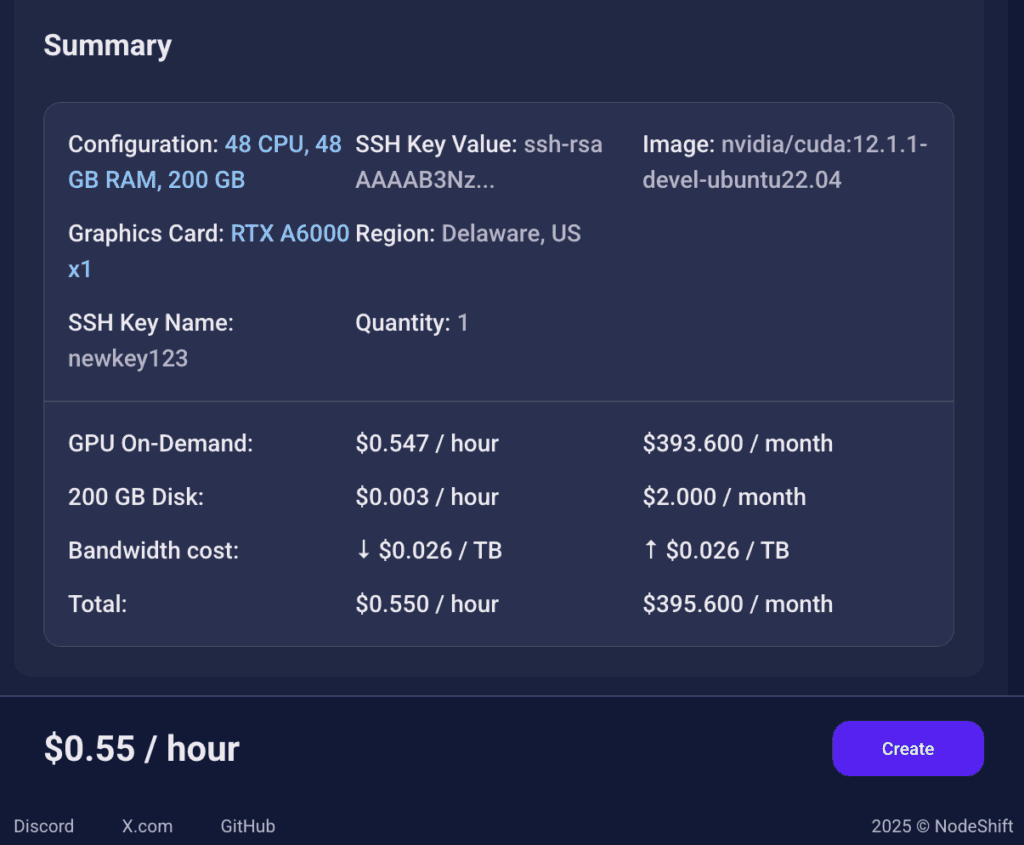The width and height of the screenshot is (1024, 845).
Task: Click the '$393.600 / month' GPU price
Action: pyautogui.click(x=738, y=443)
